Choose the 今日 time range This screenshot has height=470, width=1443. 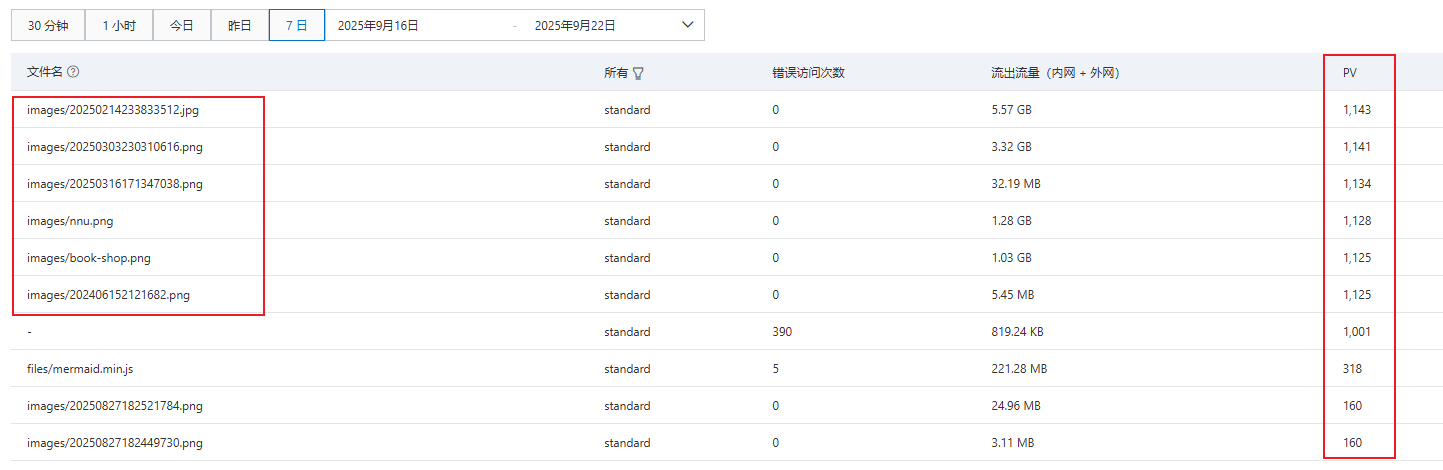coord(181,26)
